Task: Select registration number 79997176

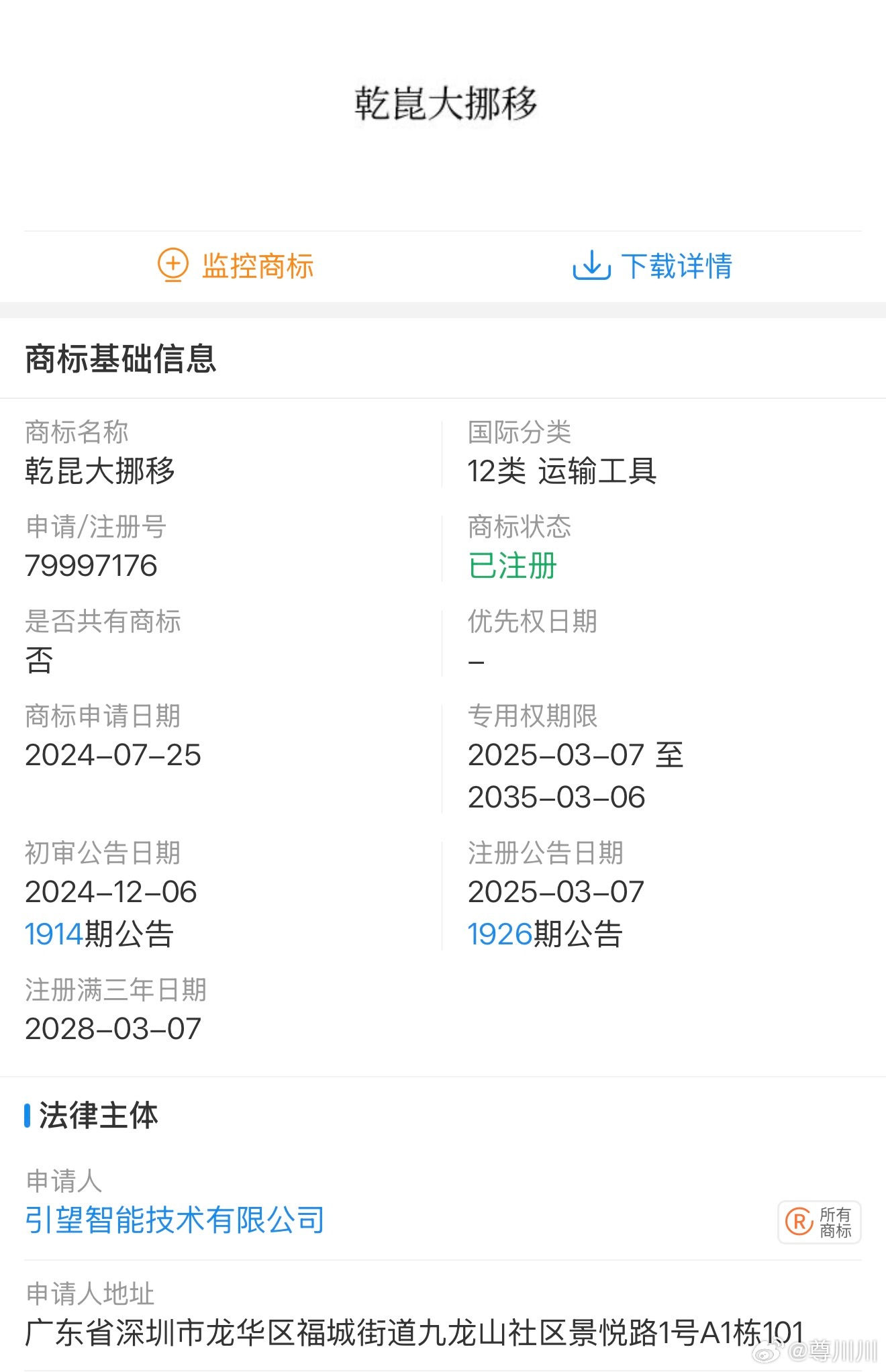Action: [91, 565]
